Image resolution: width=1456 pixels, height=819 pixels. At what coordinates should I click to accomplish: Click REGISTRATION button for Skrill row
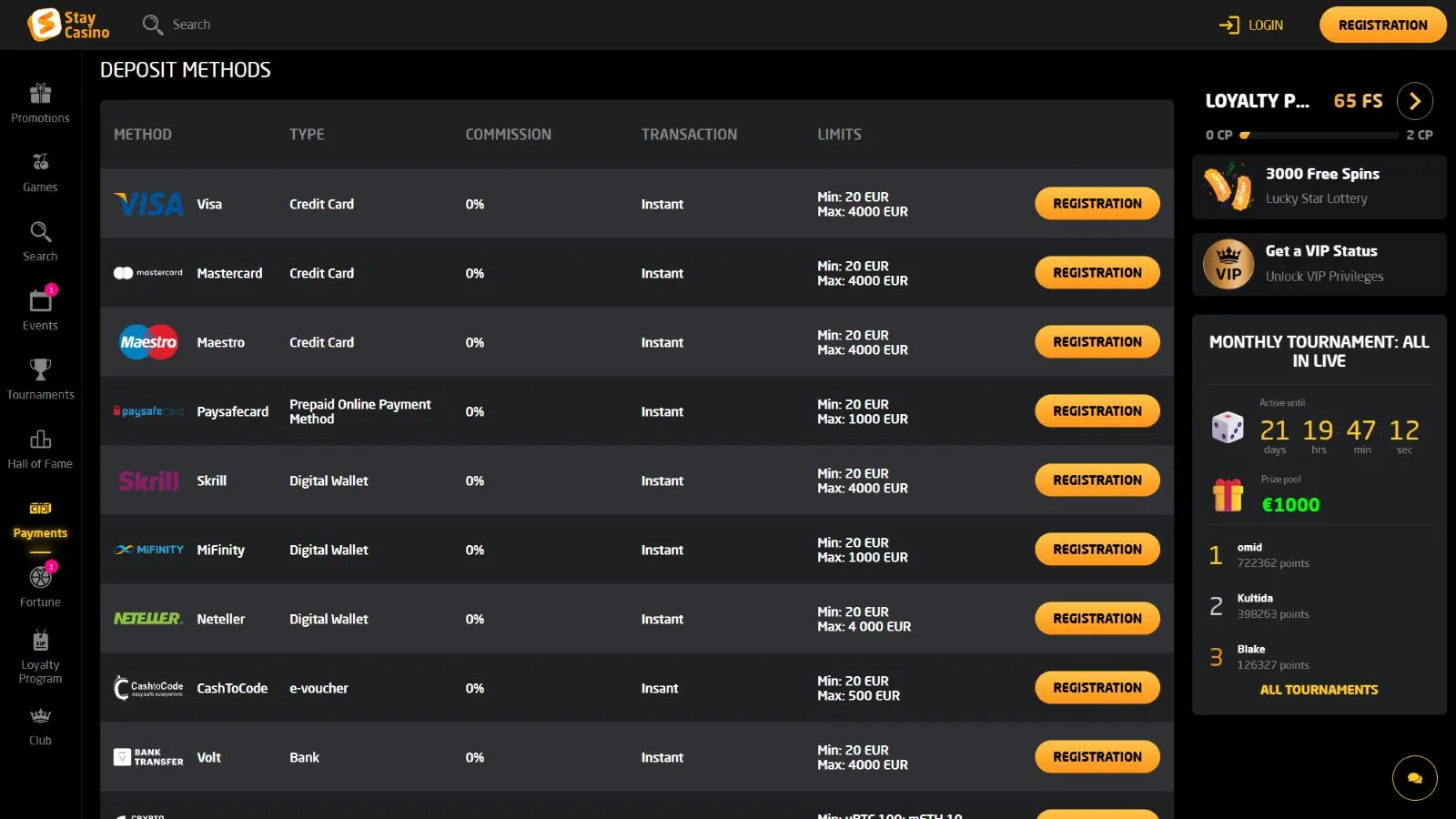tap(1097, 480)
